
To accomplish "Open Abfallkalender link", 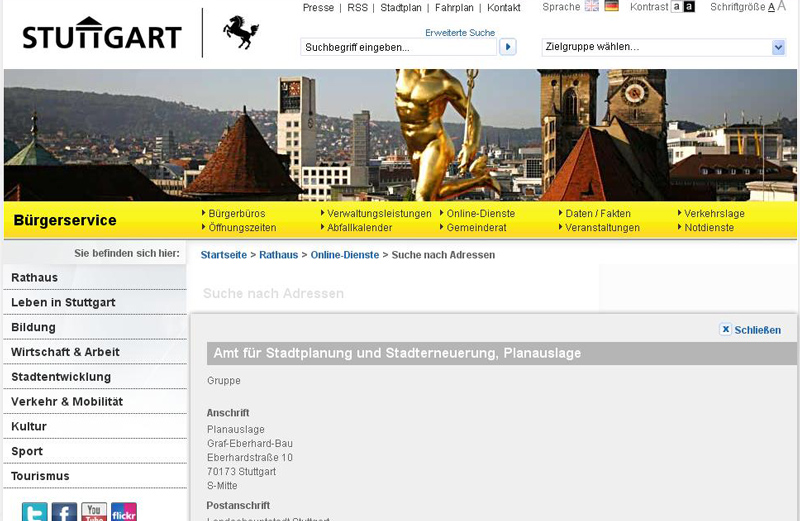I will tap(359, 228).
